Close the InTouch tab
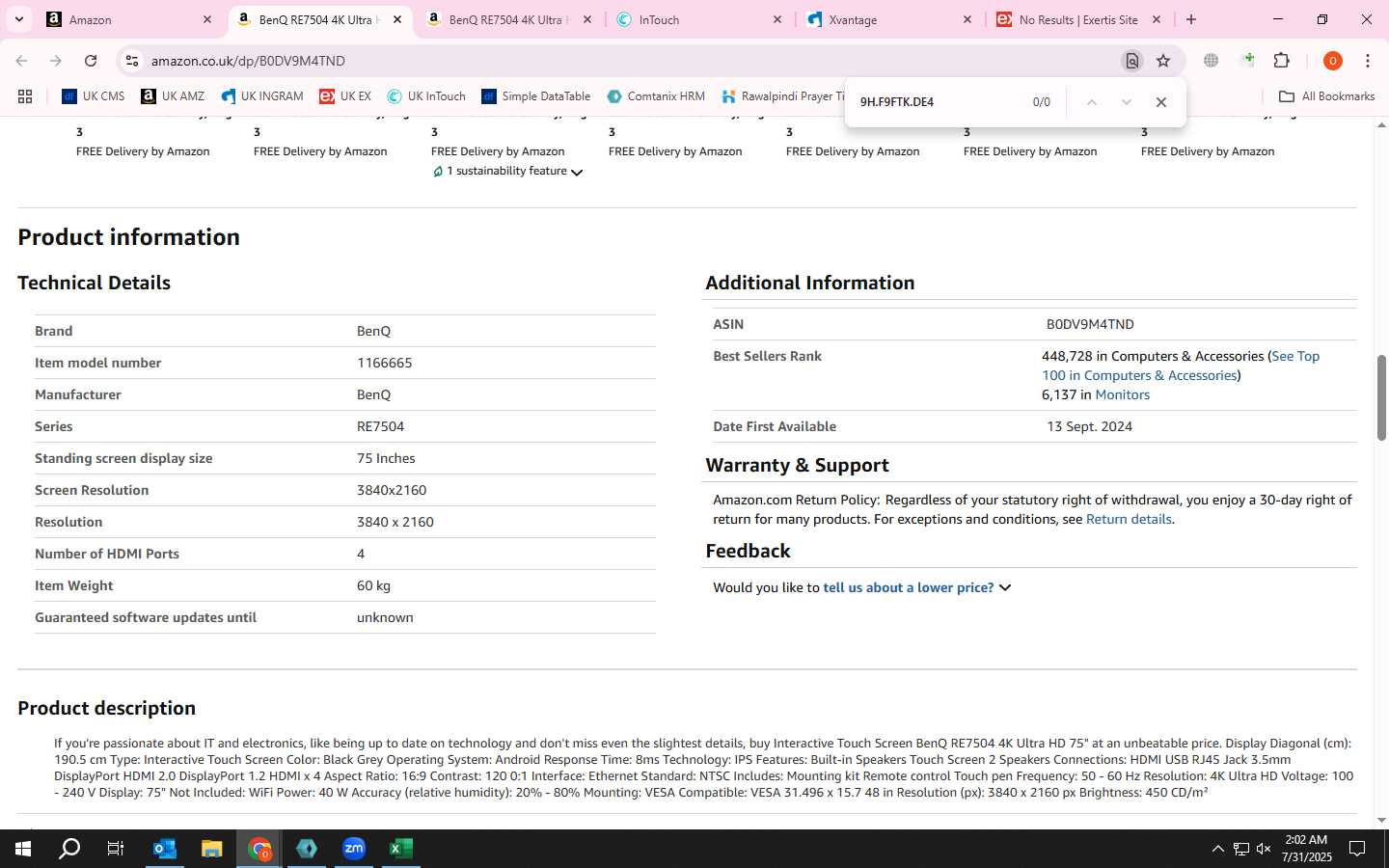 [x=777, y=19]
